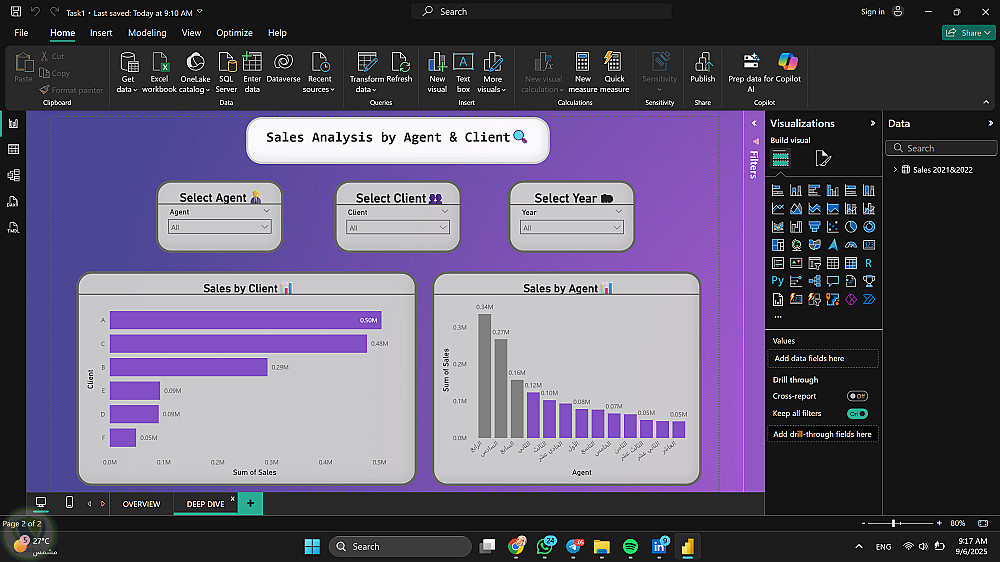
Task: Click Add data fields here well
Action: pyautogui.click(x=823, y=359)
